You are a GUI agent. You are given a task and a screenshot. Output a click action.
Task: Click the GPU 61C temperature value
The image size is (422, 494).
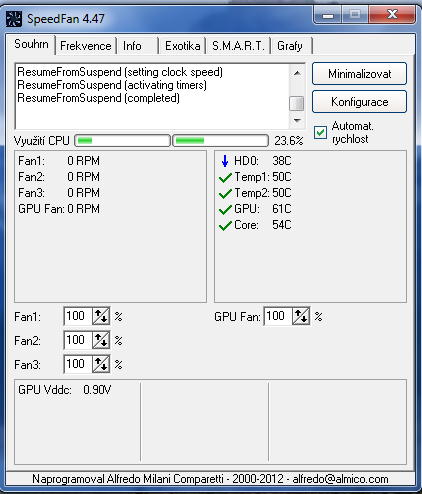point(282,209)
